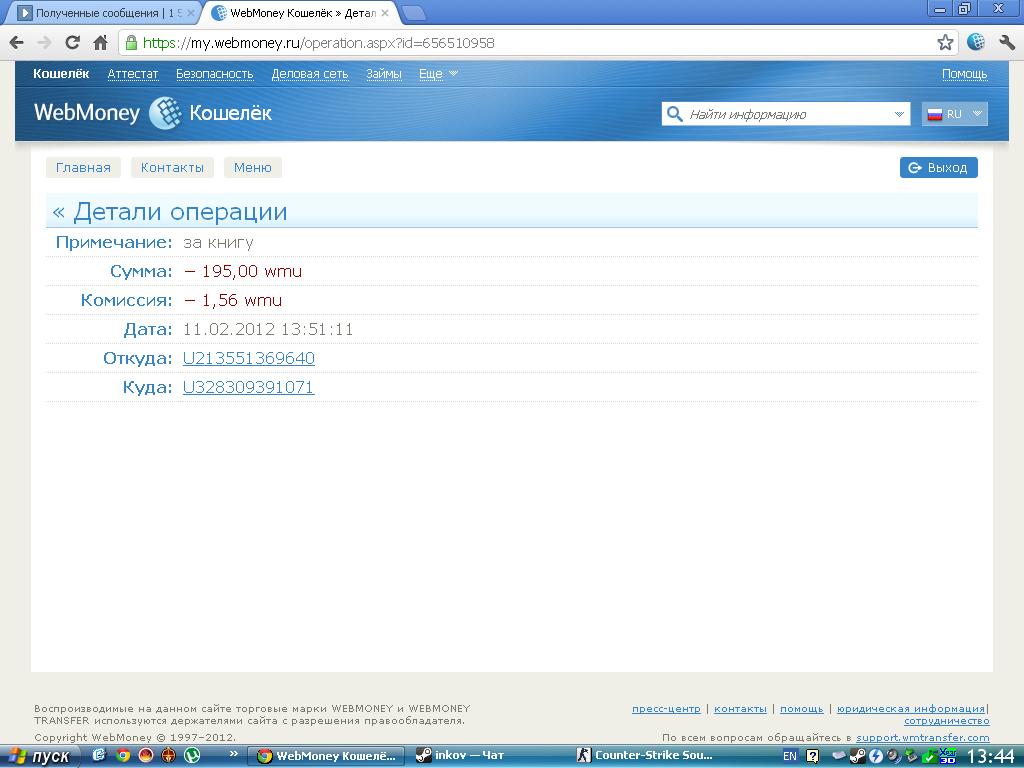Reload the page with refresh icon
1024x768 pixels.
coord(72,43)
